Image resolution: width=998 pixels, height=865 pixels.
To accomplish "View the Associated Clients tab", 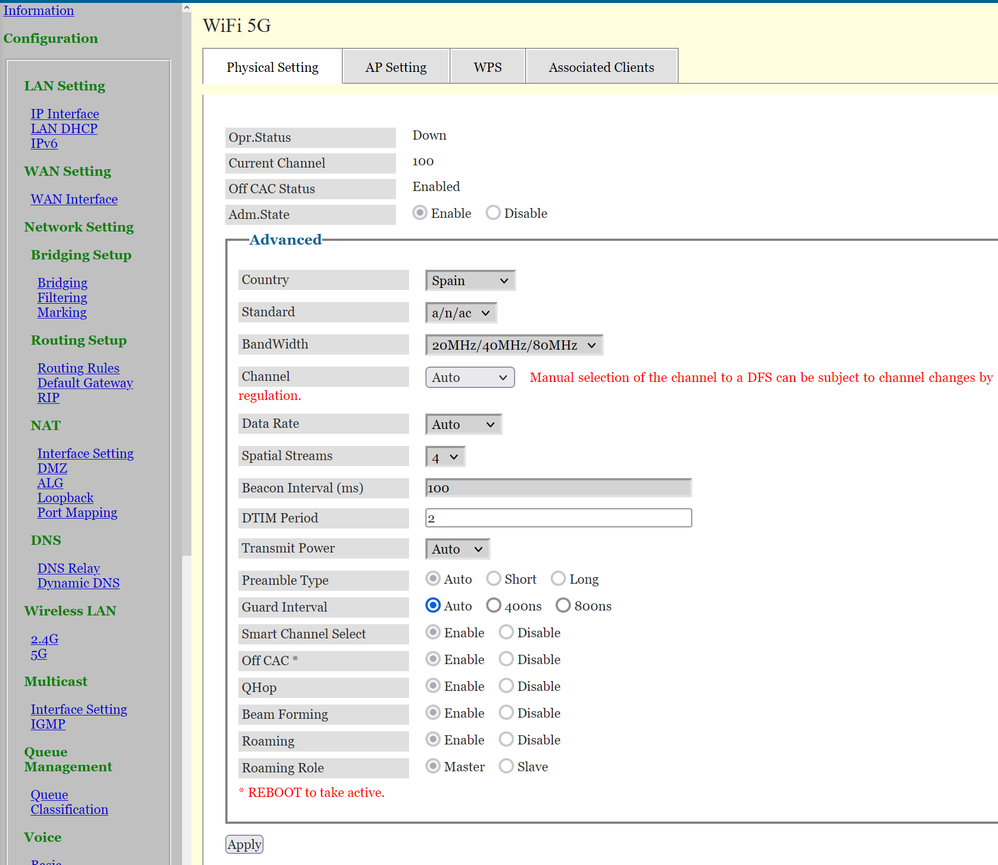I will [x=601, y=67].
